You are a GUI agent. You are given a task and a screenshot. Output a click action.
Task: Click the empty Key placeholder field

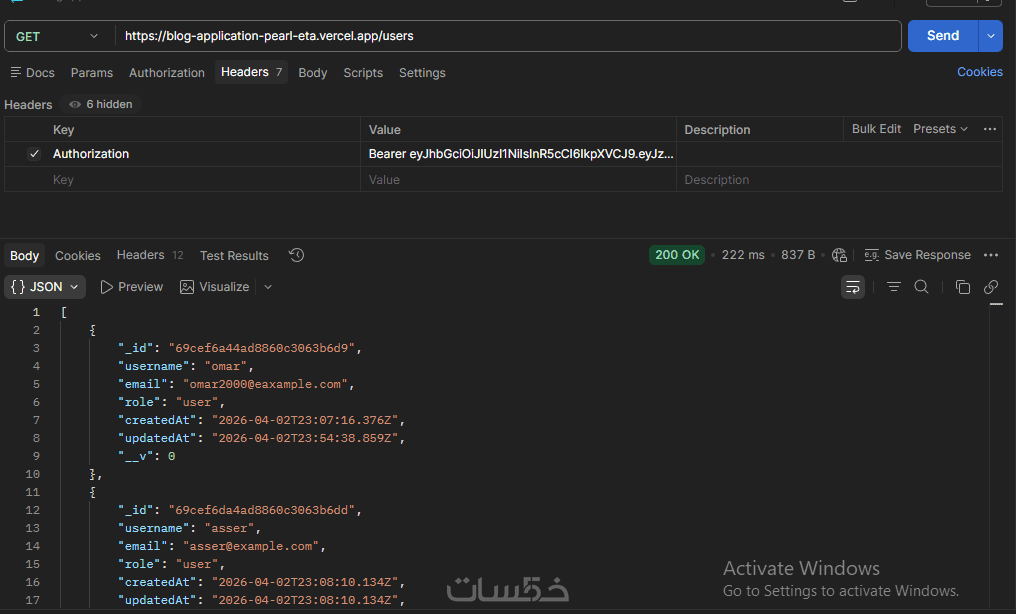click(x=204, y=179)
